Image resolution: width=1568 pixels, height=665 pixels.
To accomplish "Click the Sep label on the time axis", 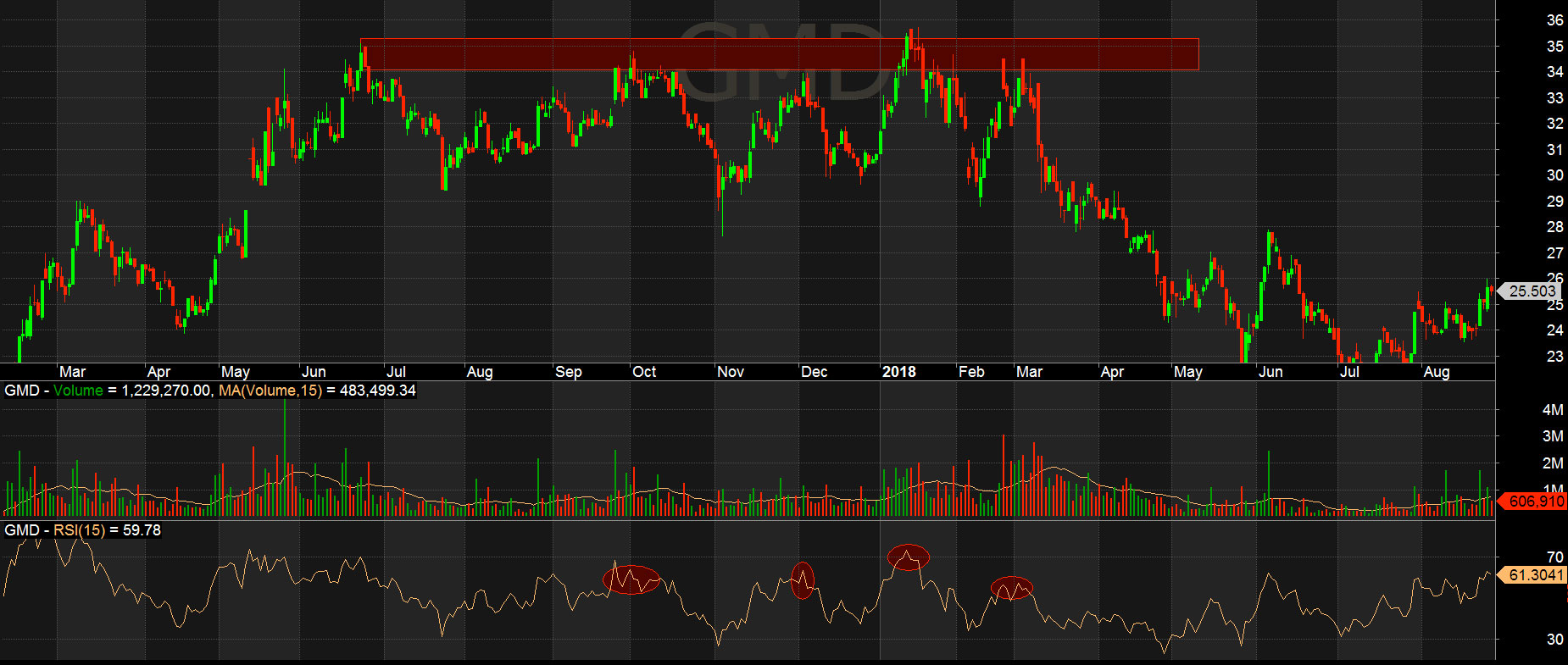I will pyautogui.click(x=568, y=372).
